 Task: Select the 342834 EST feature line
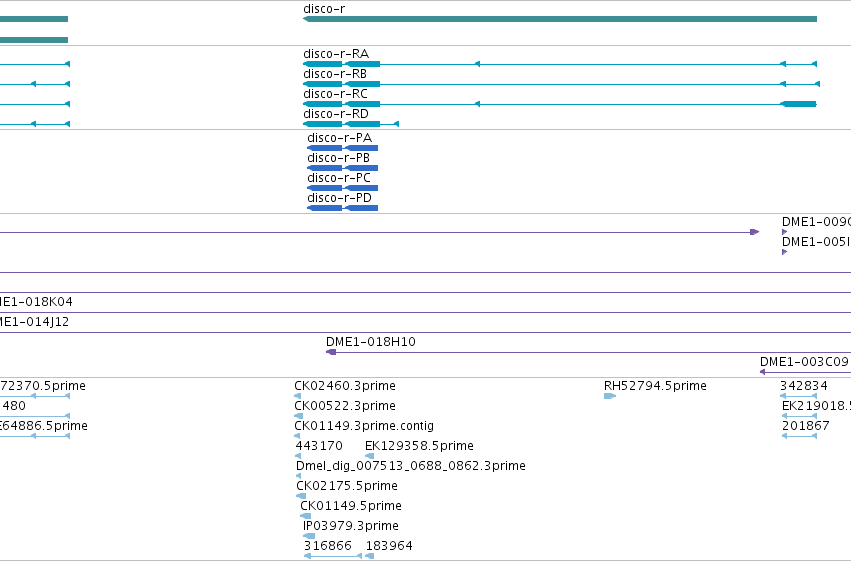pyautogui.click(x=798, y=396)
